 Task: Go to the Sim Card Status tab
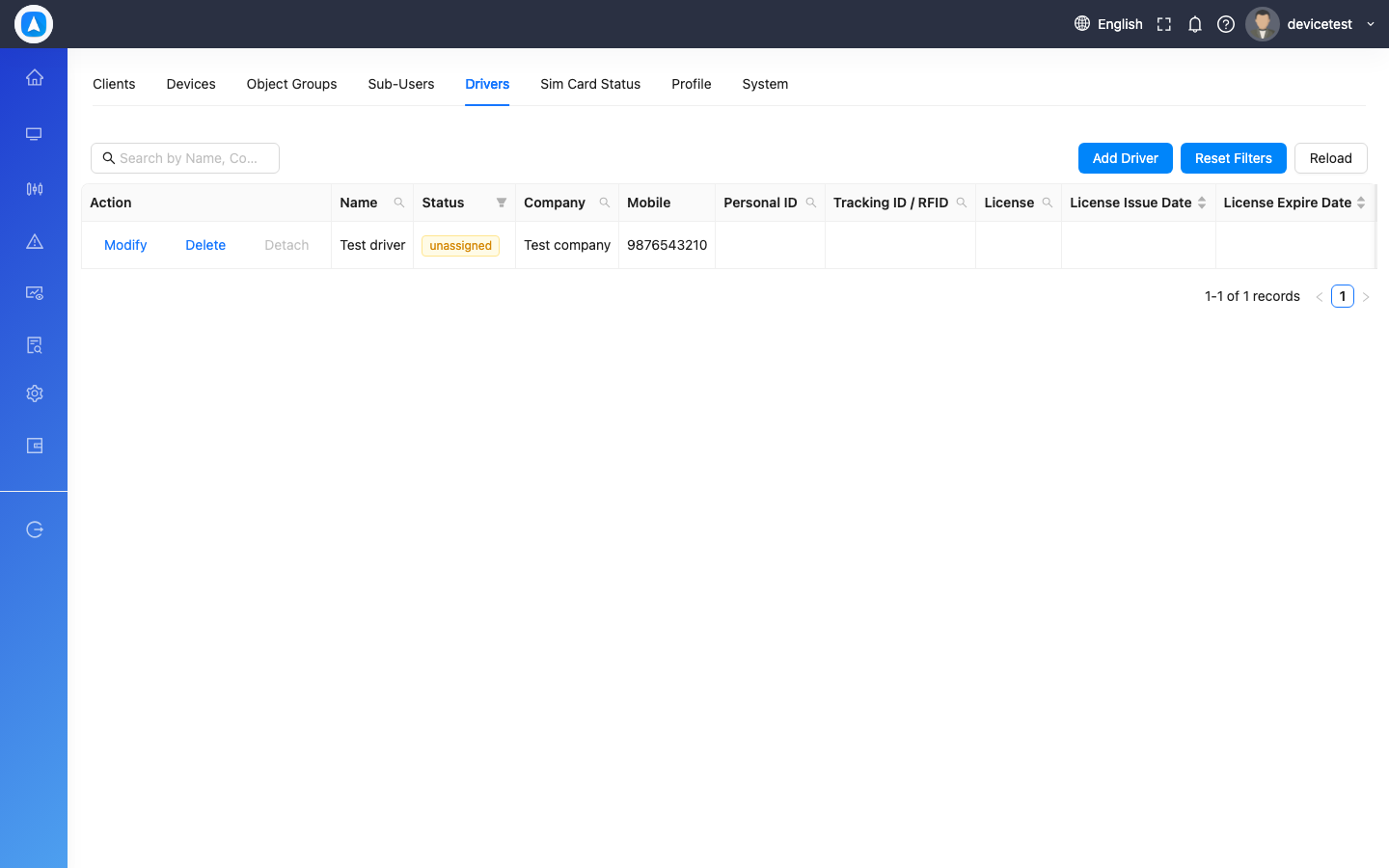[590, 84]
